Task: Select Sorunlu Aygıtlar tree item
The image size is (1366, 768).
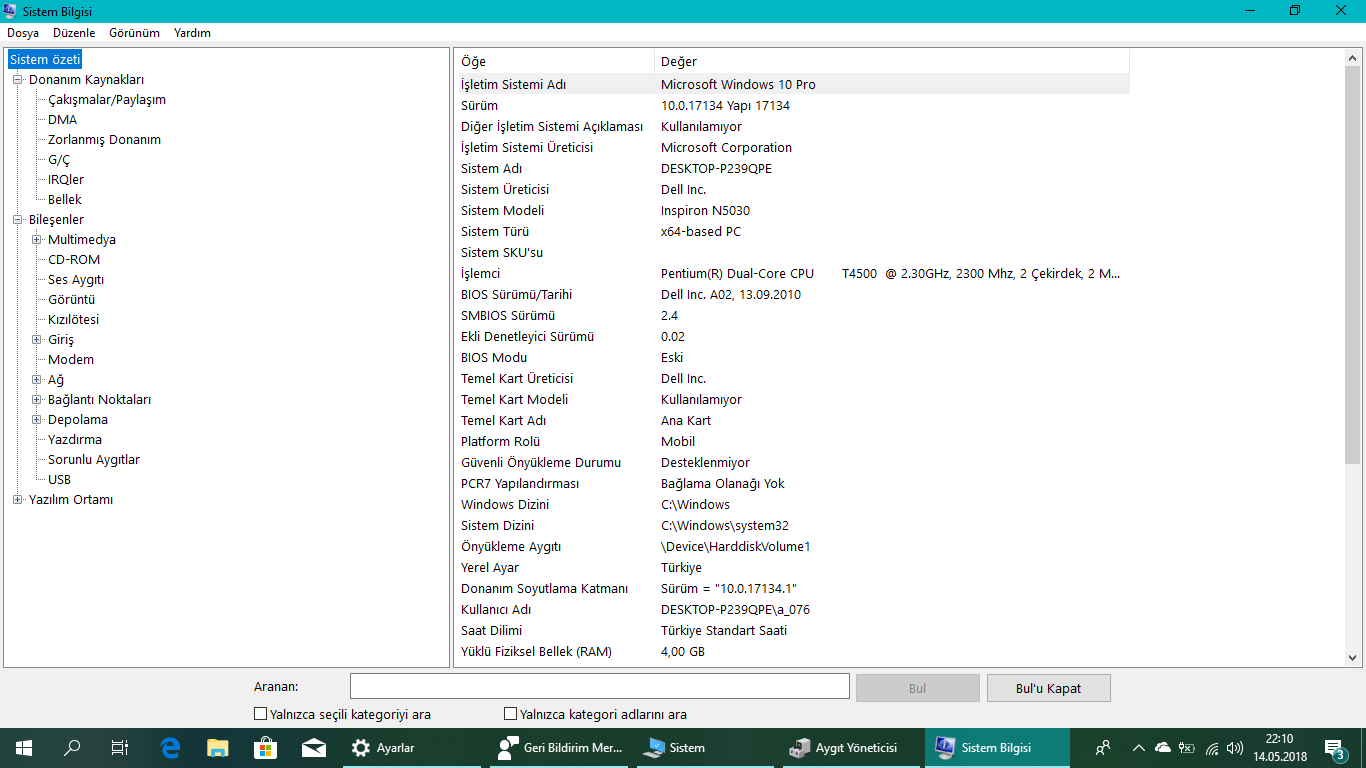Action: click(94, 460)
